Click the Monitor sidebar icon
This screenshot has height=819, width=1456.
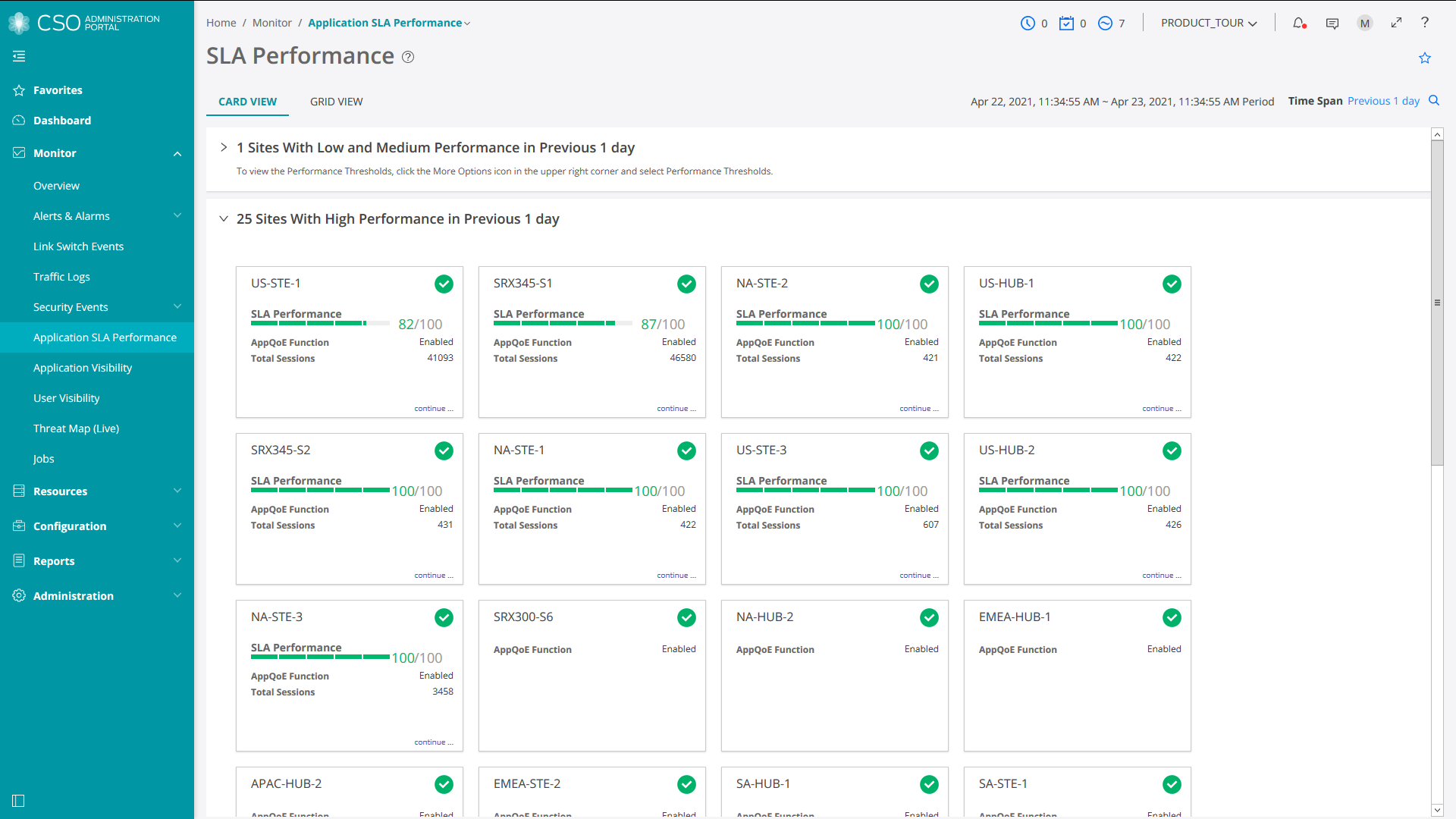click(x=19, y=153)
